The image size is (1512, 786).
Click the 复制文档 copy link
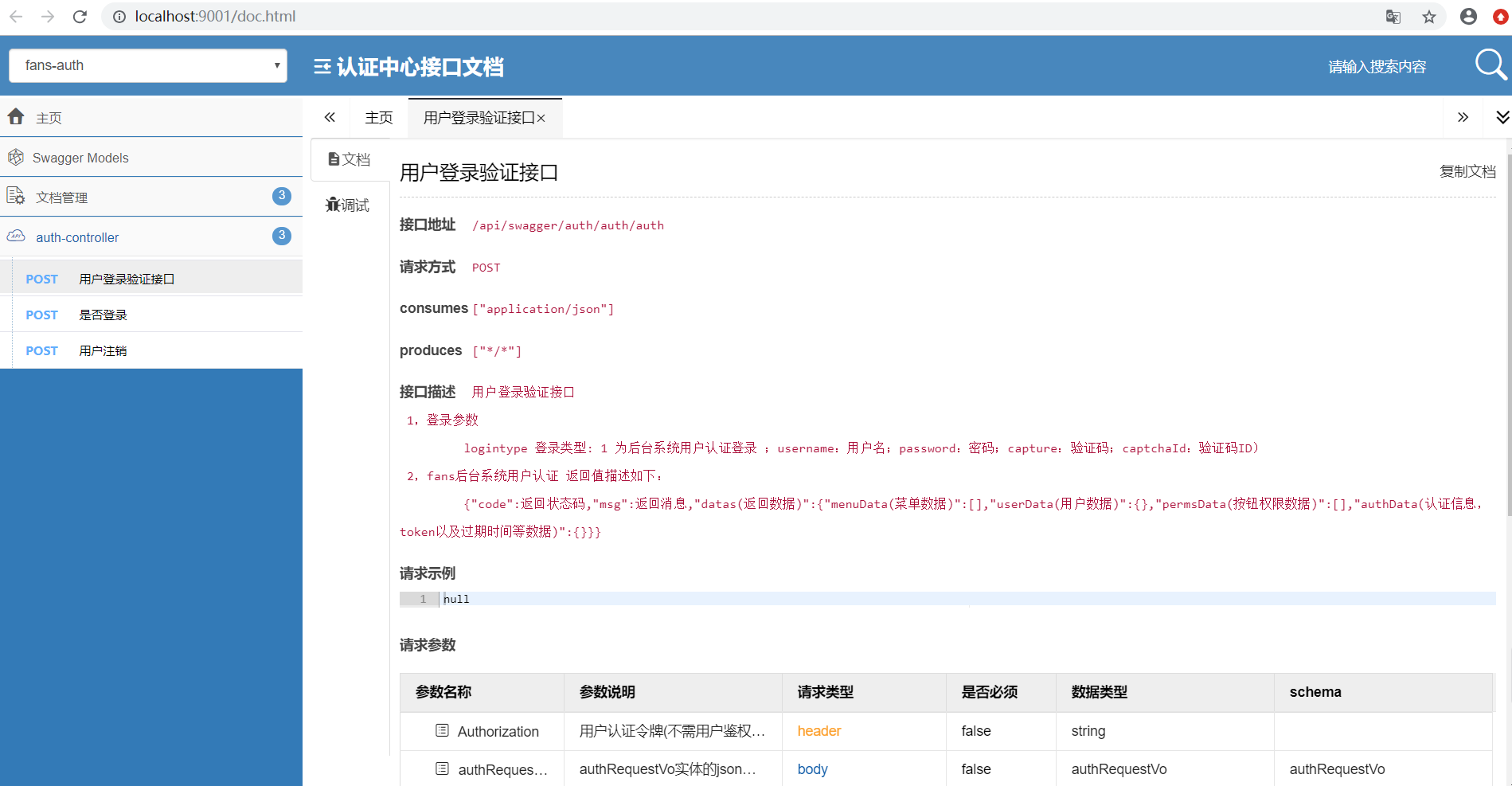(x=1467, y=171)
